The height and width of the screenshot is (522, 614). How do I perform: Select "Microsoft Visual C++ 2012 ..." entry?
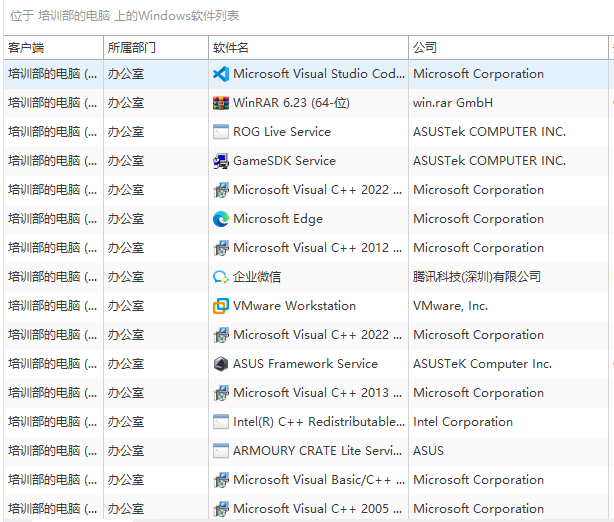318,247
